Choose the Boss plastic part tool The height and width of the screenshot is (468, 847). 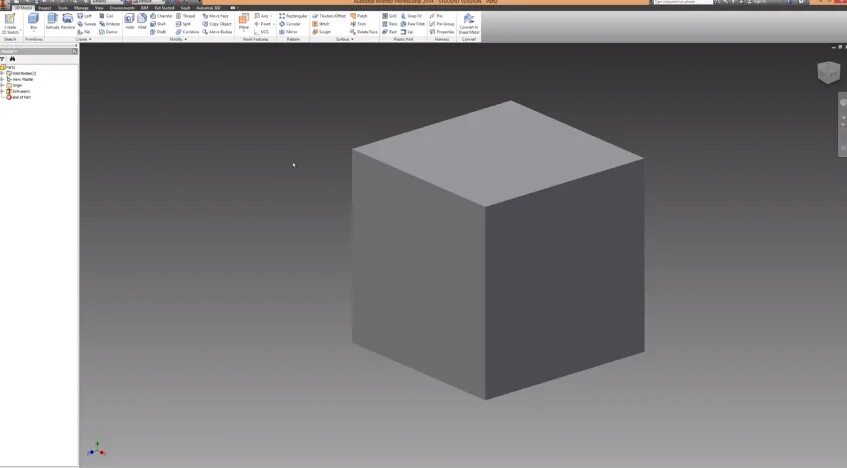click(x=389, y=24)
